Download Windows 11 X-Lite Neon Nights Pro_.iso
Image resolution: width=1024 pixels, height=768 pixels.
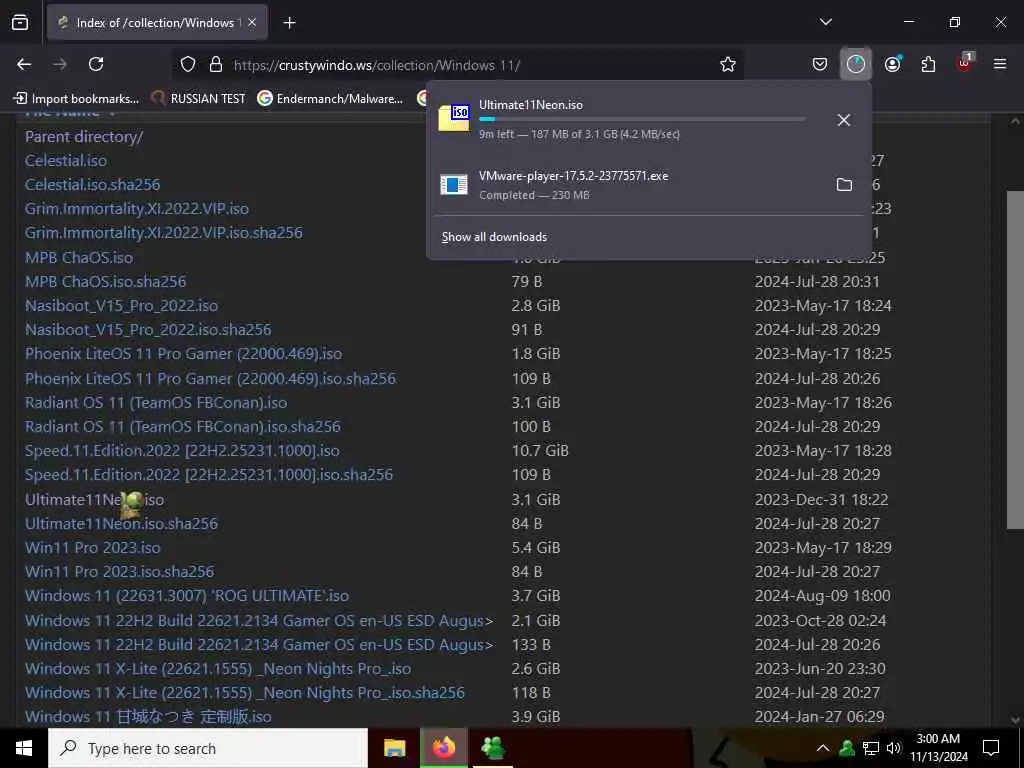tap(218, 669)
